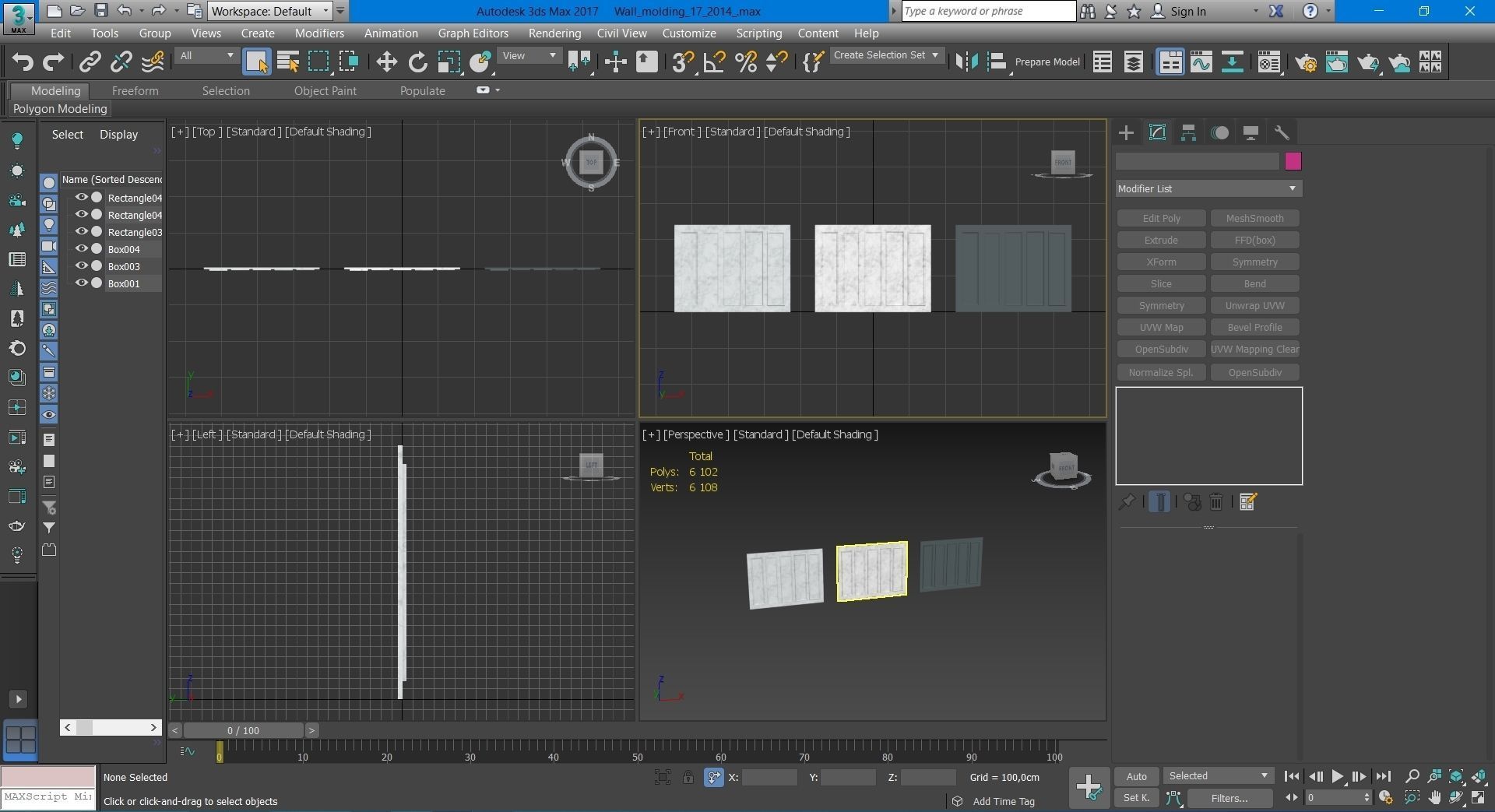Activate the Select and Scale tool
This screenshot has height=812, width=1495.
coord(449,62)
